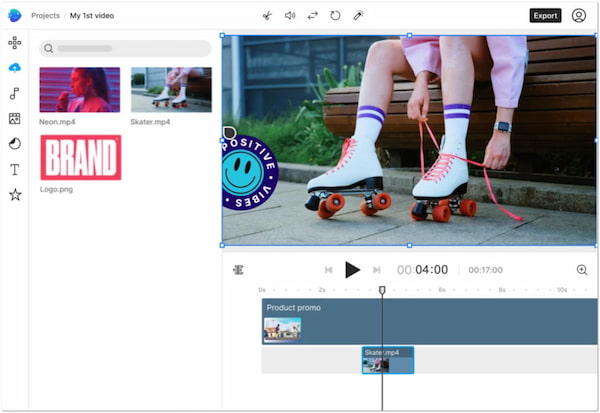This screenshot has height=413, width=600.
Task: Click the Export button
Action: [545, 16]
